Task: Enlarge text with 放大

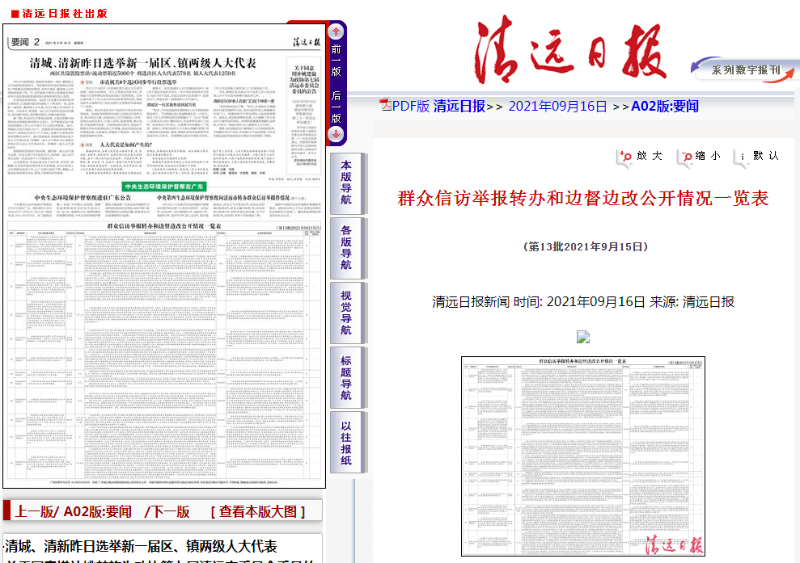Action: pyautogui.click(x=649, y=156)
